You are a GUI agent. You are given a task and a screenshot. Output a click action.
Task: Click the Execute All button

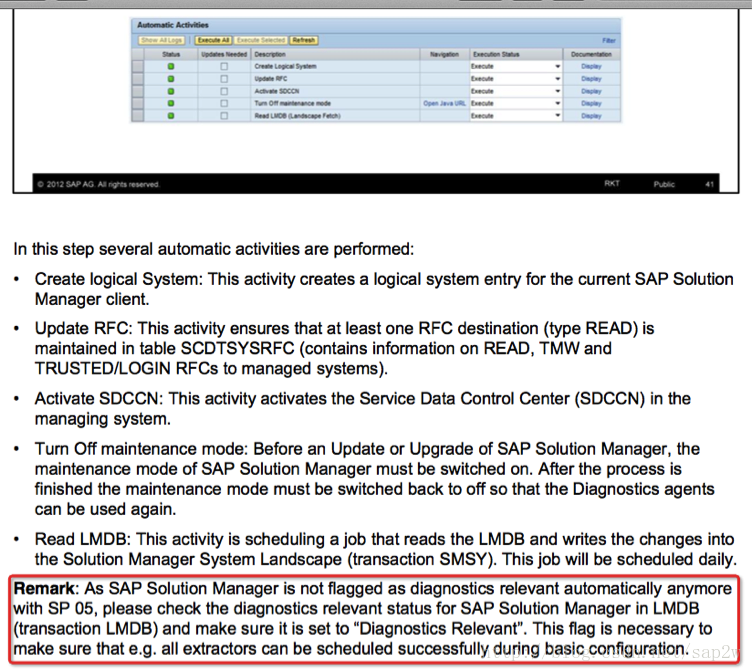(x=213, y=40)
